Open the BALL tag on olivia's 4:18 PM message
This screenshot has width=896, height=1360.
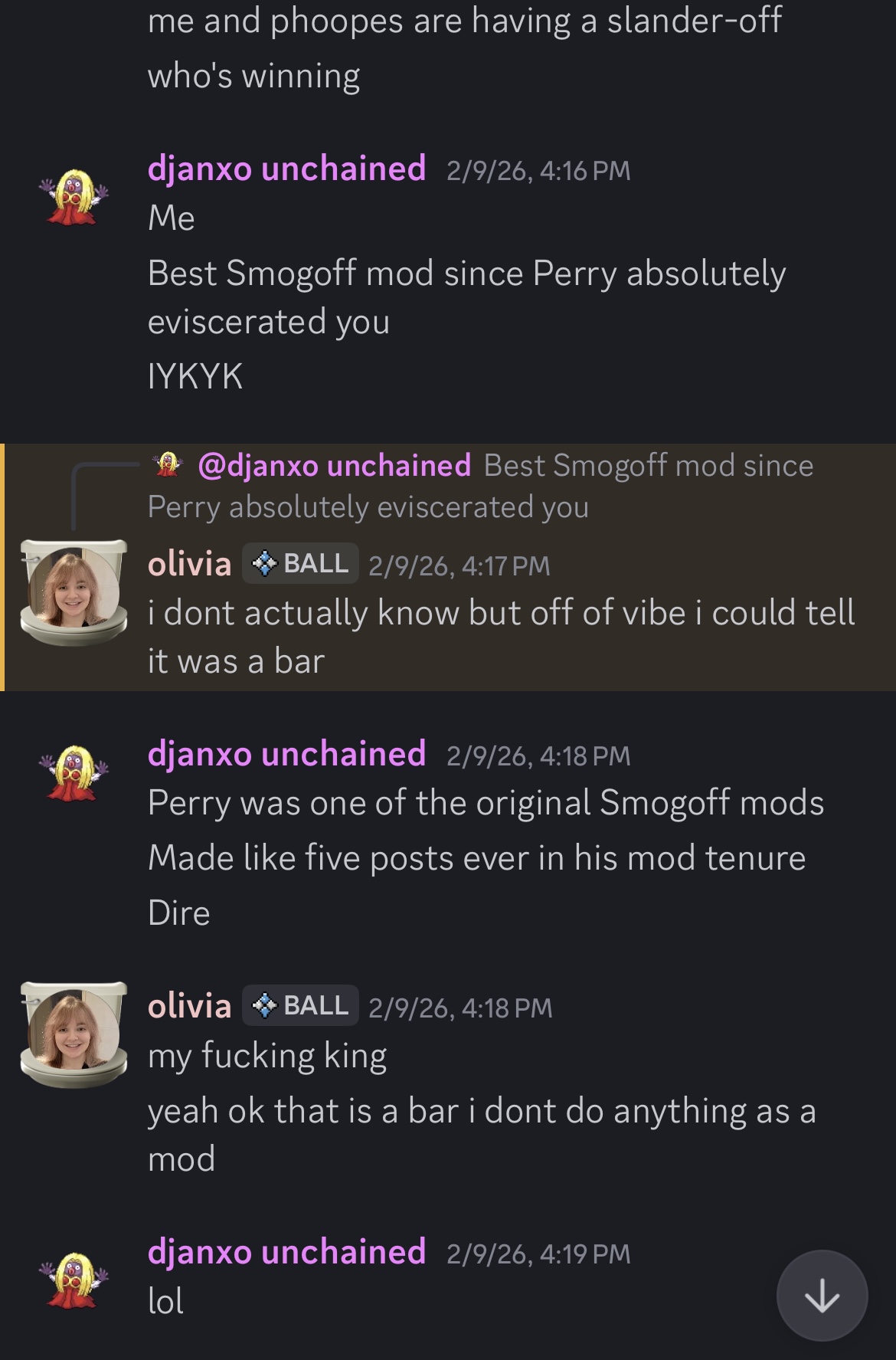[300, 1005]
